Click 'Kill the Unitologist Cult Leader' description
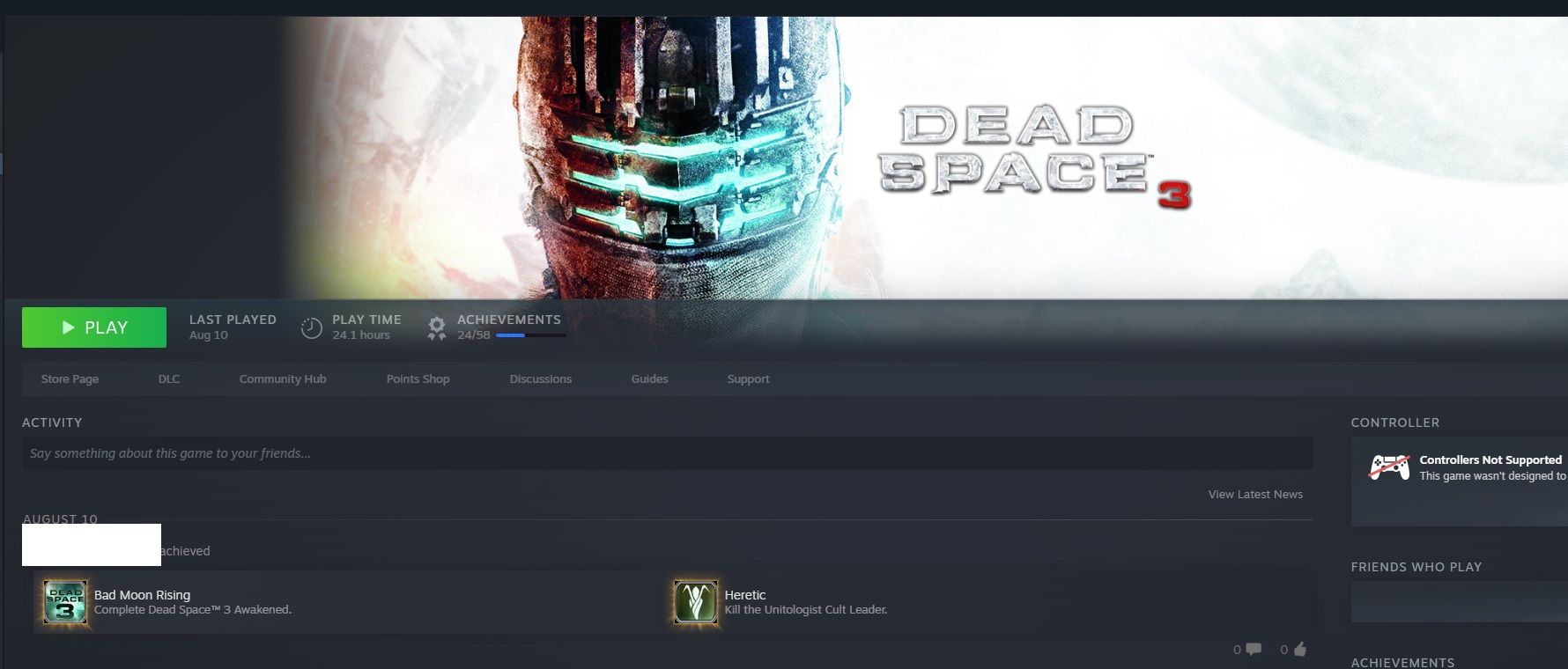The width and height of the screenshot is (1568, 669). point(806,610)
